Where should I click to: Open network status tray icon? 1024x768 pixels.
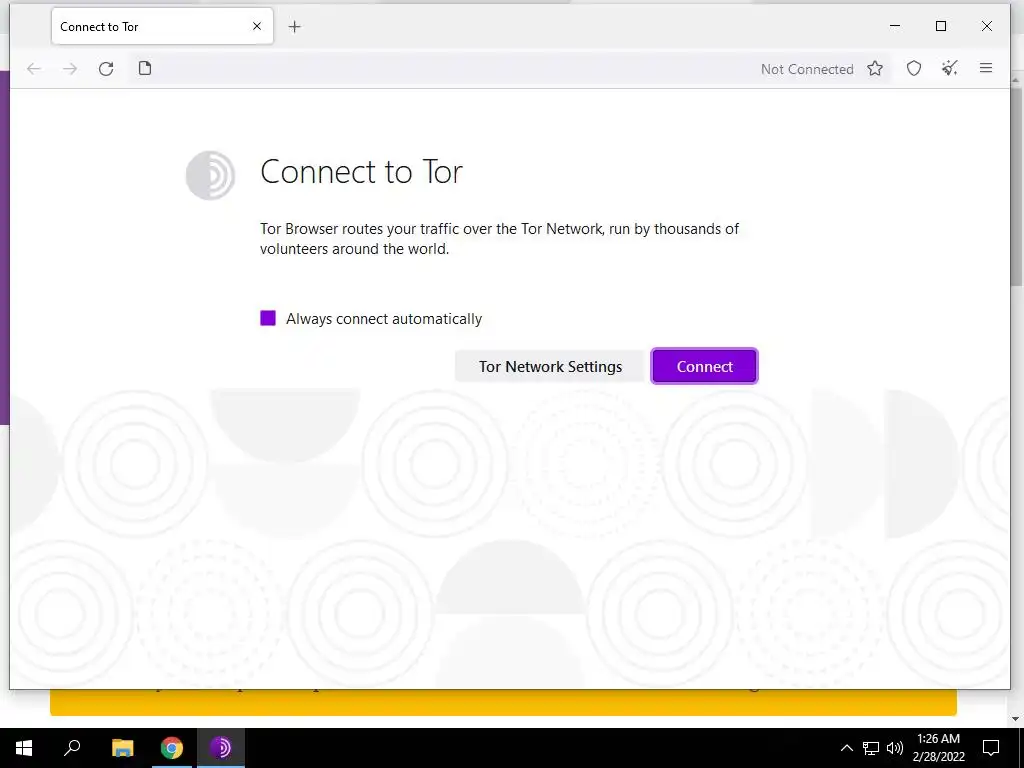[871, 748]
